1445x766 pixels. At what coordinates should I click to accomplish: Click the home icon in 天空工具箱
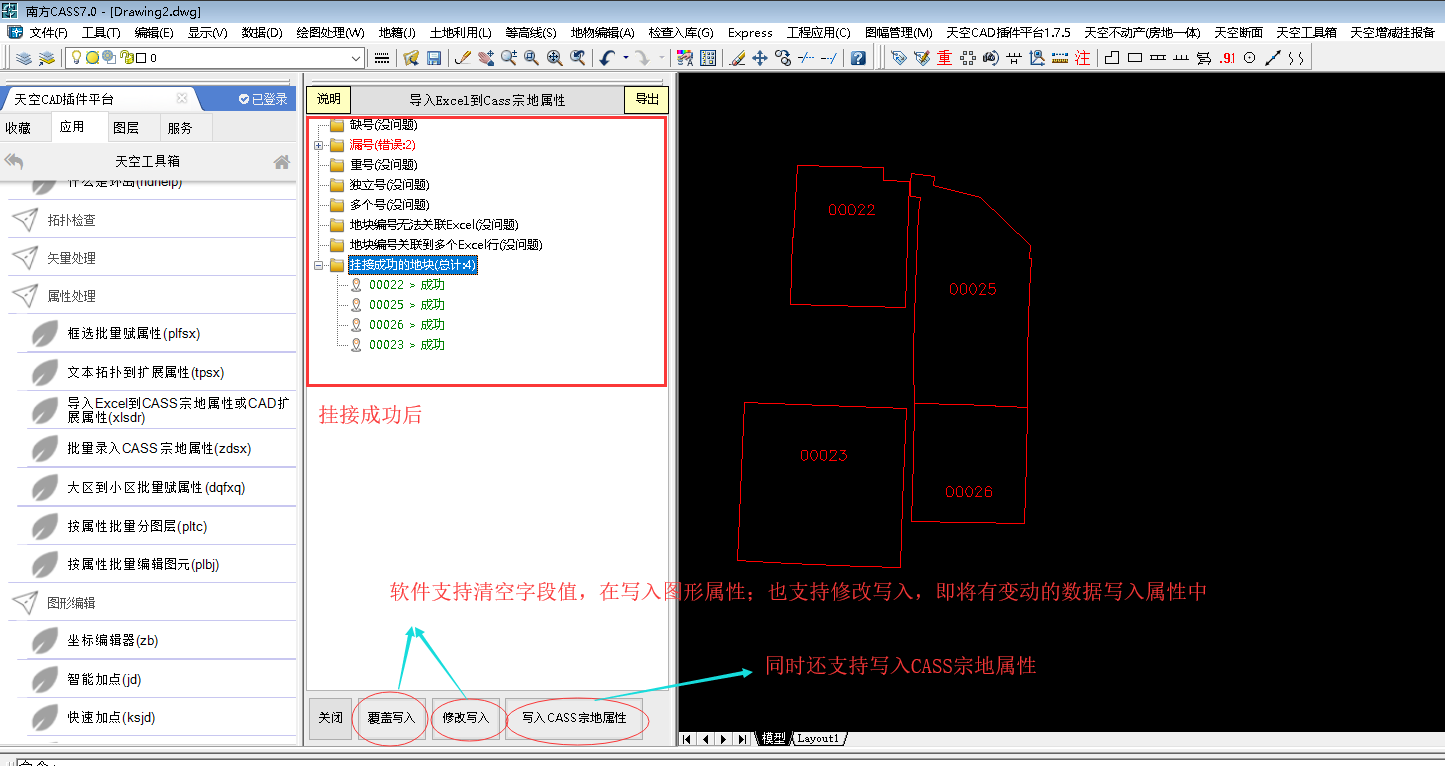(x=282, y=161)
